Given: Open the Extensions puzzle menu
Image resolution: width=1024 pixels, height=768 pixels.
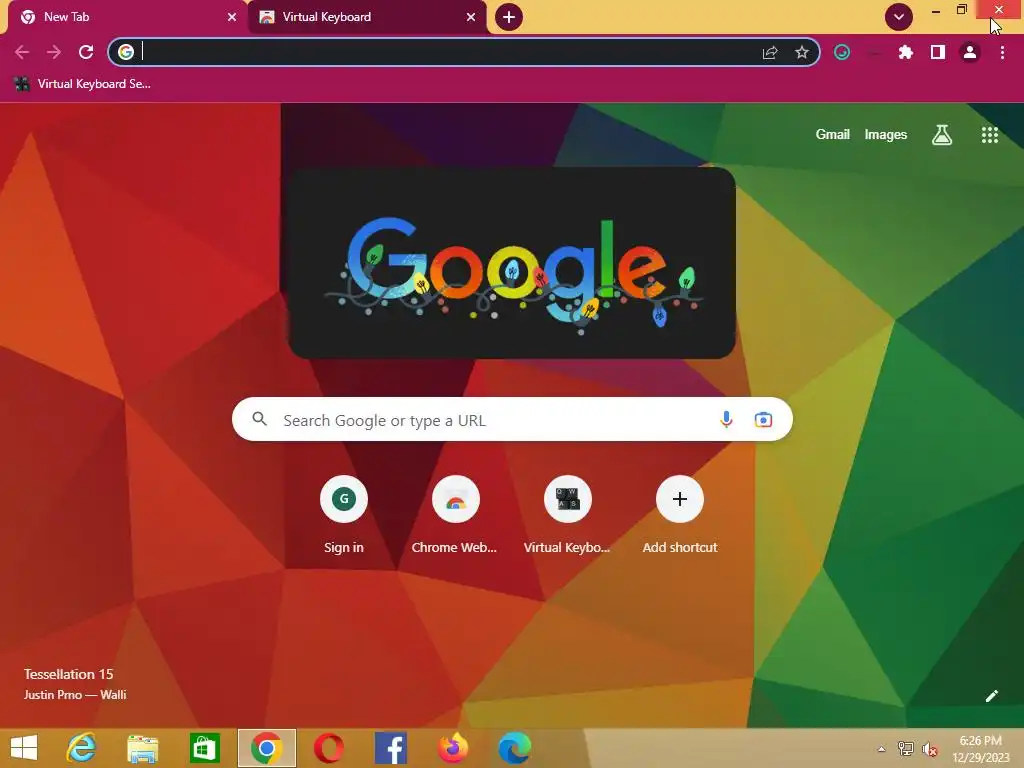Looking at the screenshot, I should coord(906,52).
